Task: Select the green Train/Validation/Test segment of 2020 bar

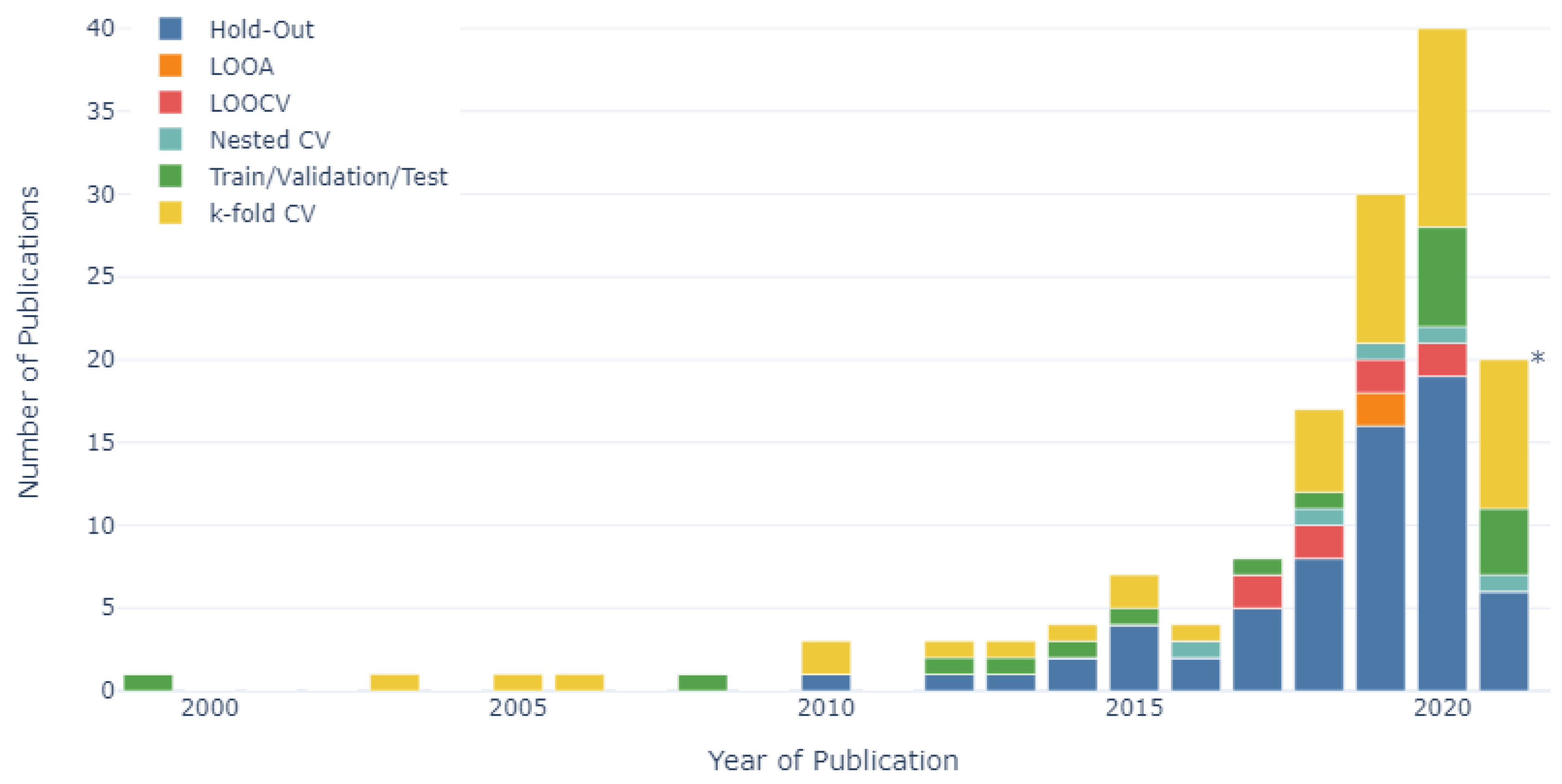Action: coord(1442,277)
